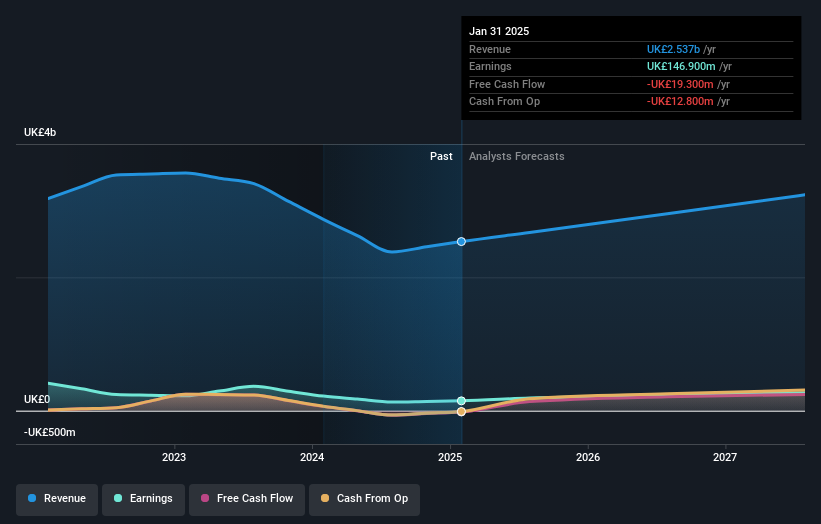Click the 2026 axis label

click(588, 458)
